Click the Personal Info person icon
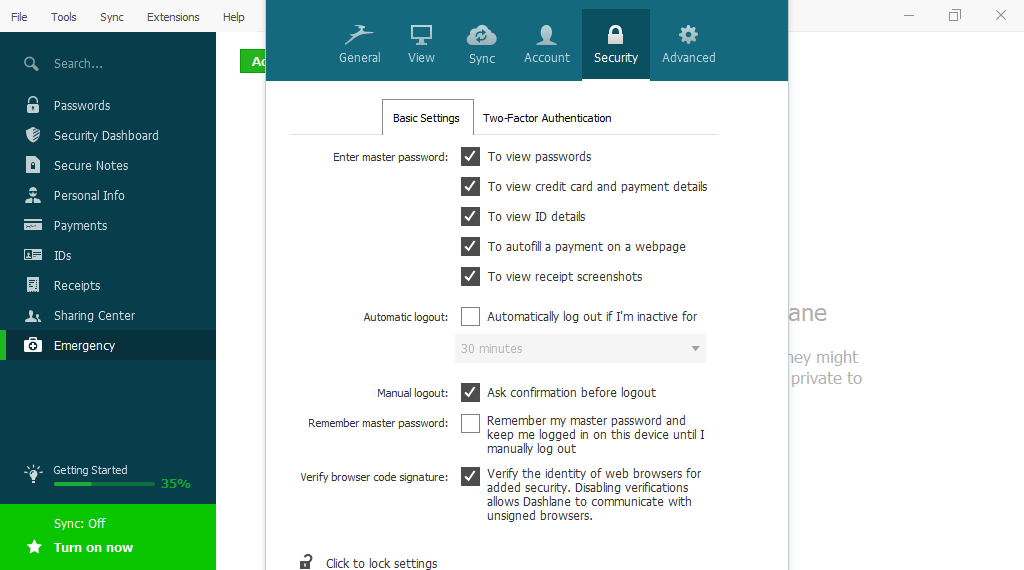The height and width of the screenshot is (570, 1024). tap(33, 195)
